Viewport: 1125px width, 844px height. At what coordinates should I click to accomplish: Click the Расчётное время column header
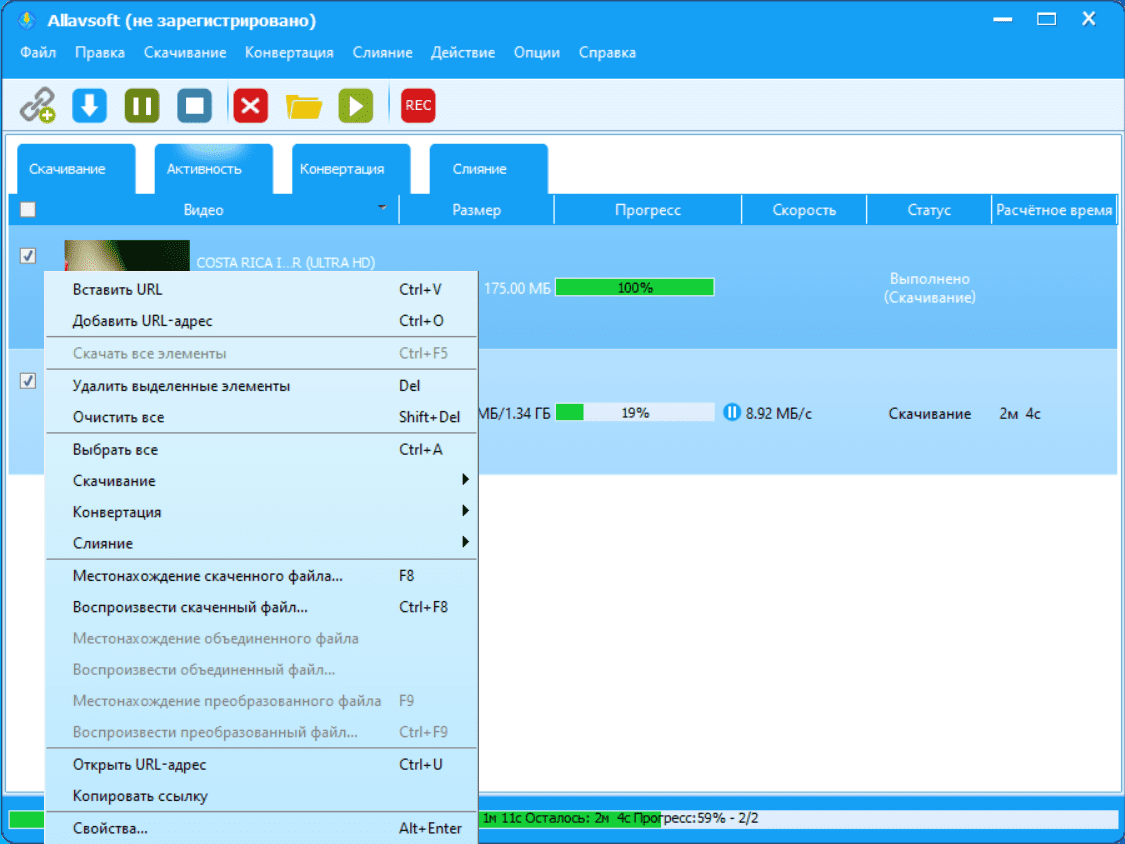click(1054, 210)
